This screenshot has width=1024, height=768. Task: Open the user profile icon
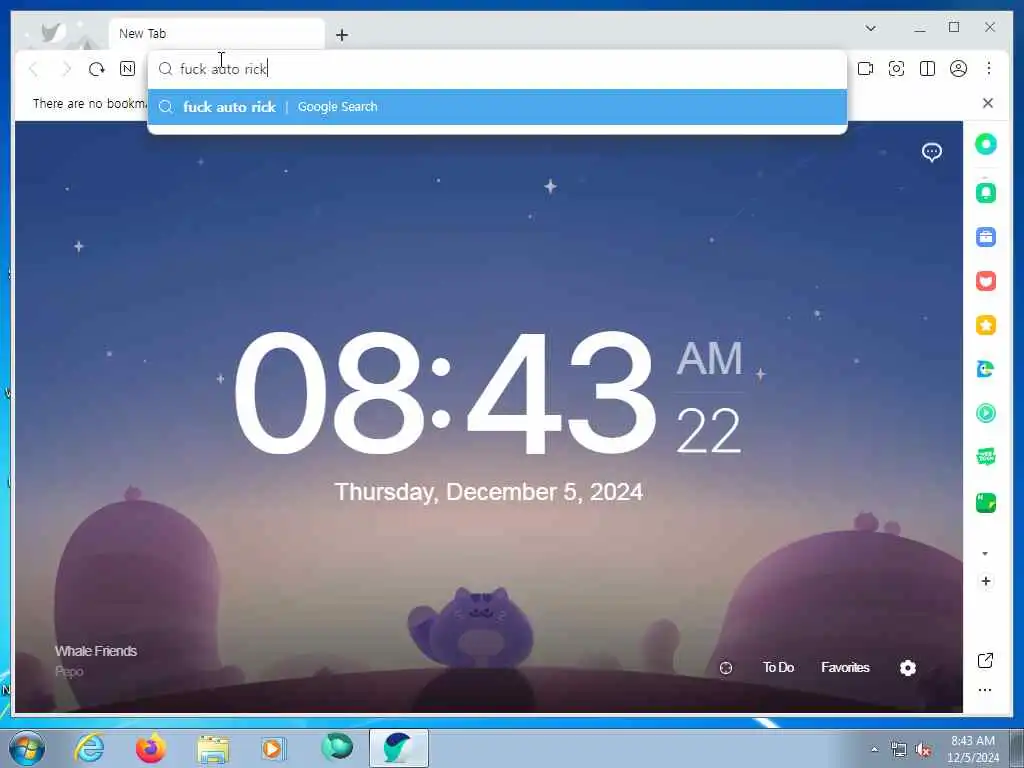(958, 69)
